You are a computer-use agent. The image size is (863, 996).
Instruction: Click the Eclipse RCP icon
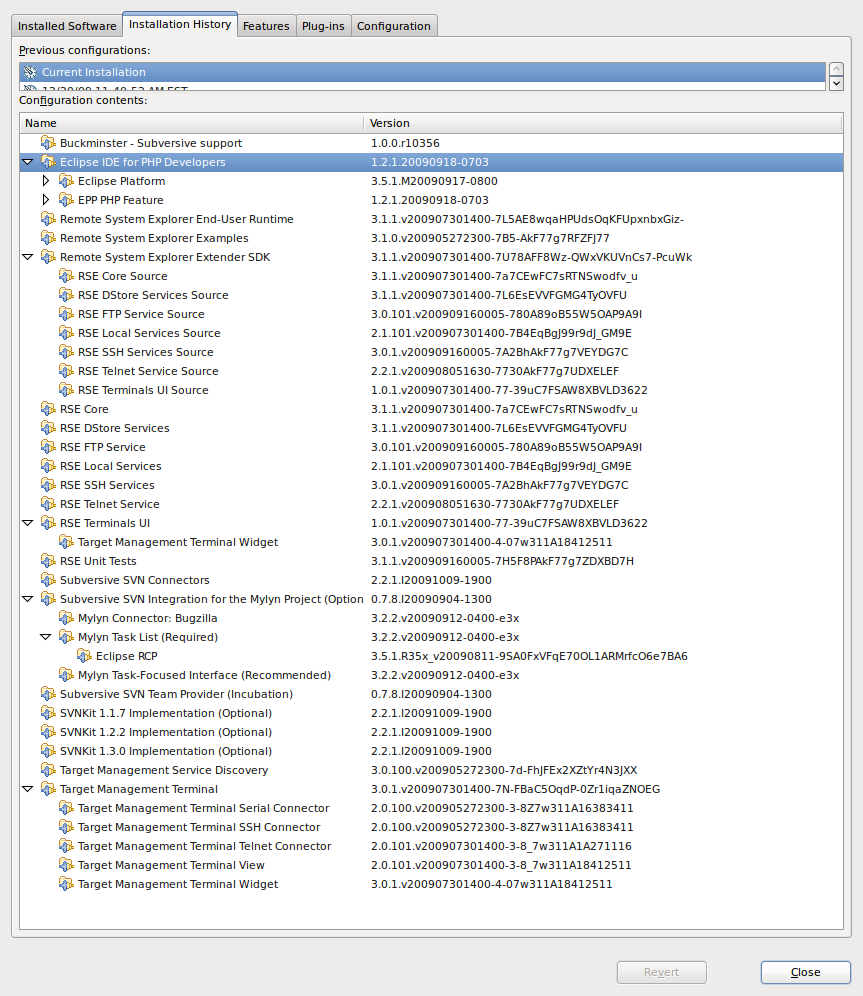pyautogui.click(x=84, y=656)
